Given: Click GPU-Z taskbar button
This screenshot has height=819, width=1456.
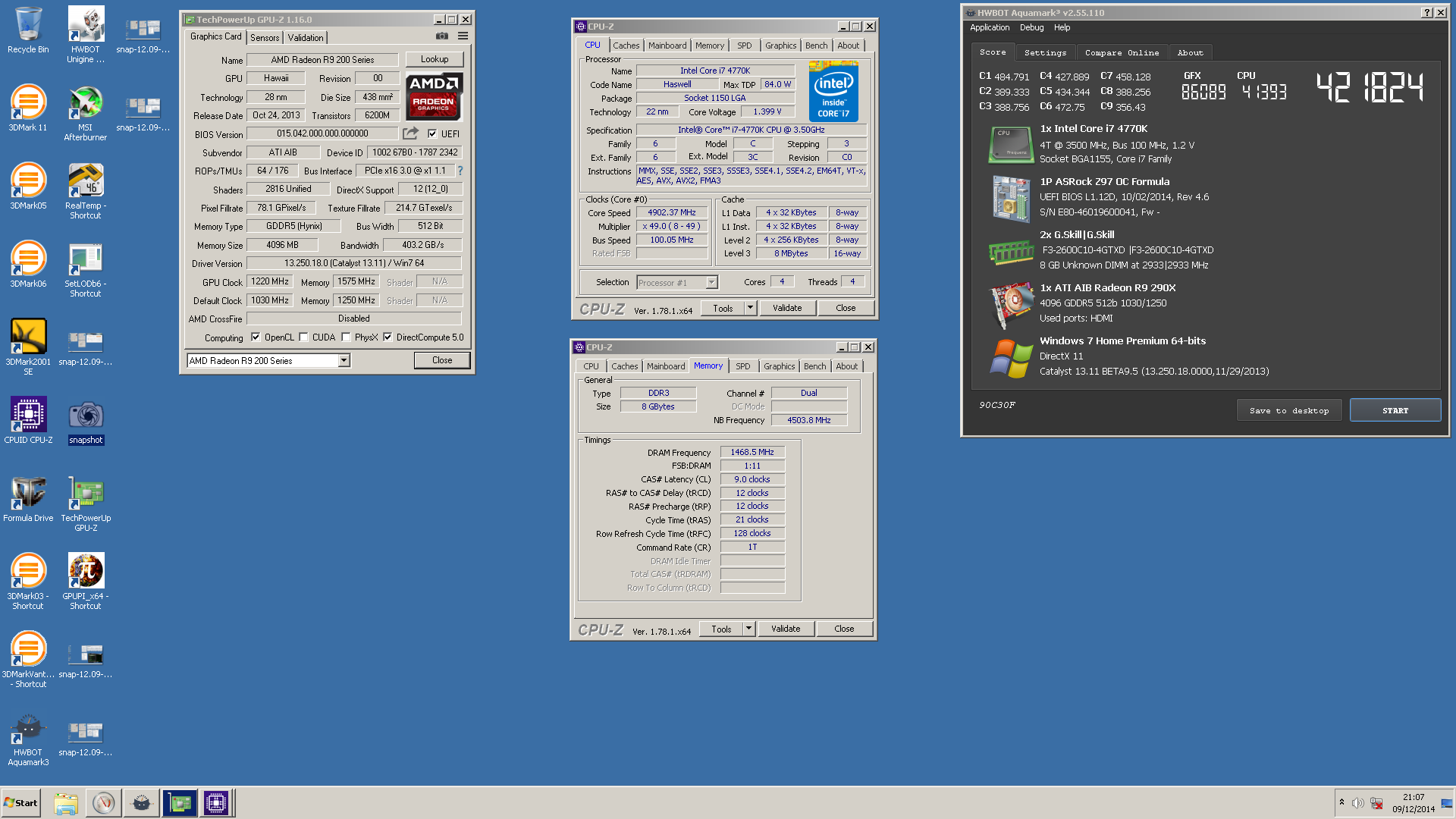Looking at the screenshot, I should 180,803.
